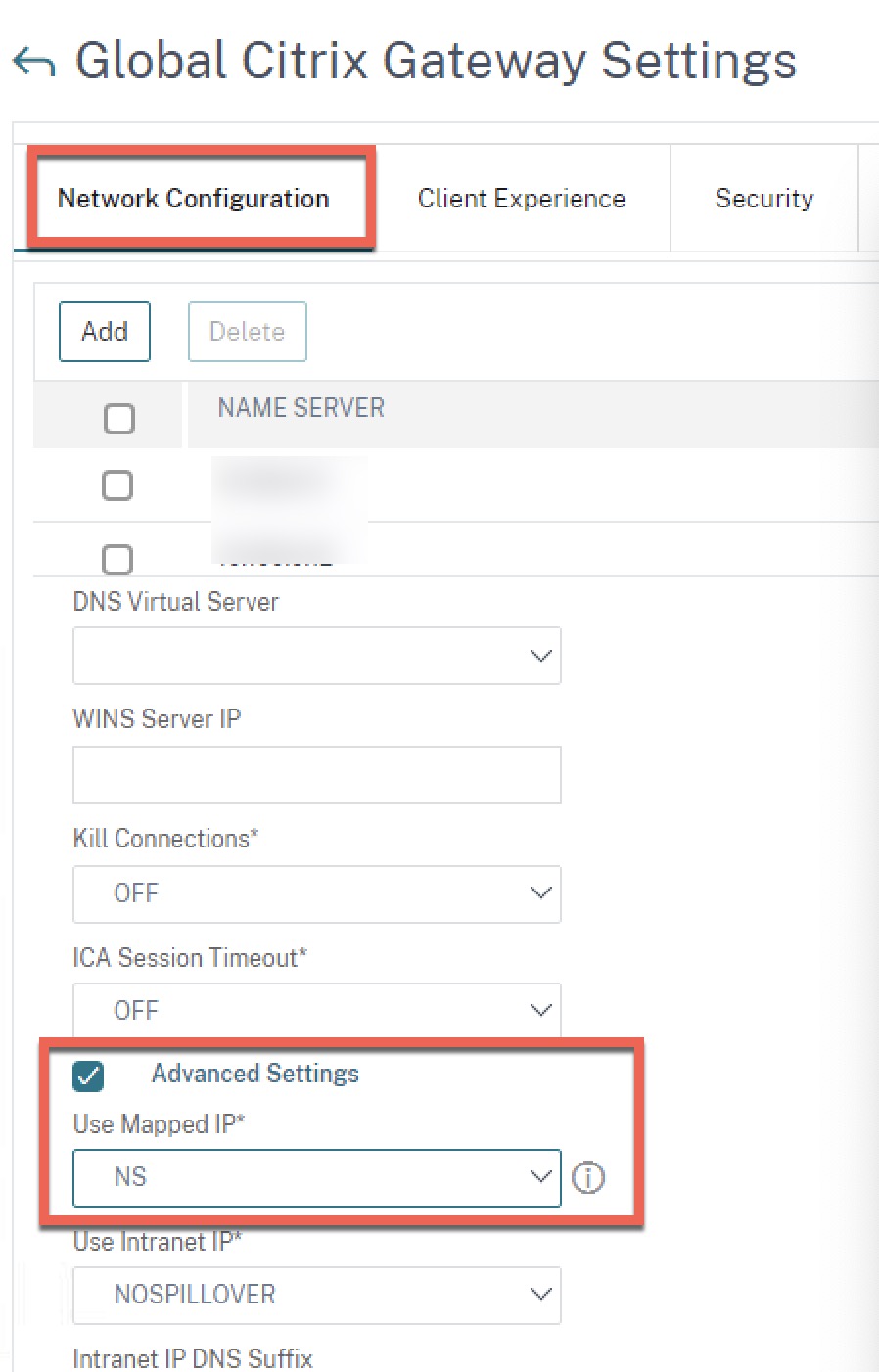This screenshot has height=1372, width=879.
Task: Select the Name Server header checkbox
Action: point(118,417)
